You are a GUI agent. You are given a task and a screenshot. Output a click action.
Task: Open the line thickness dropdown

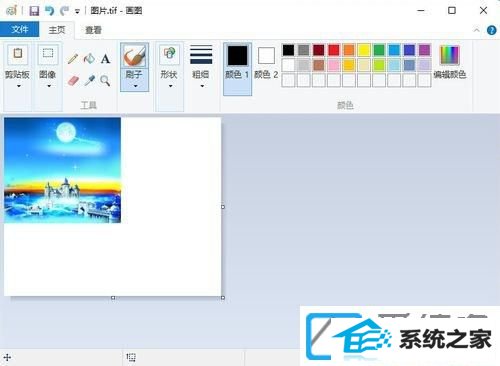[x=201, y=67]
